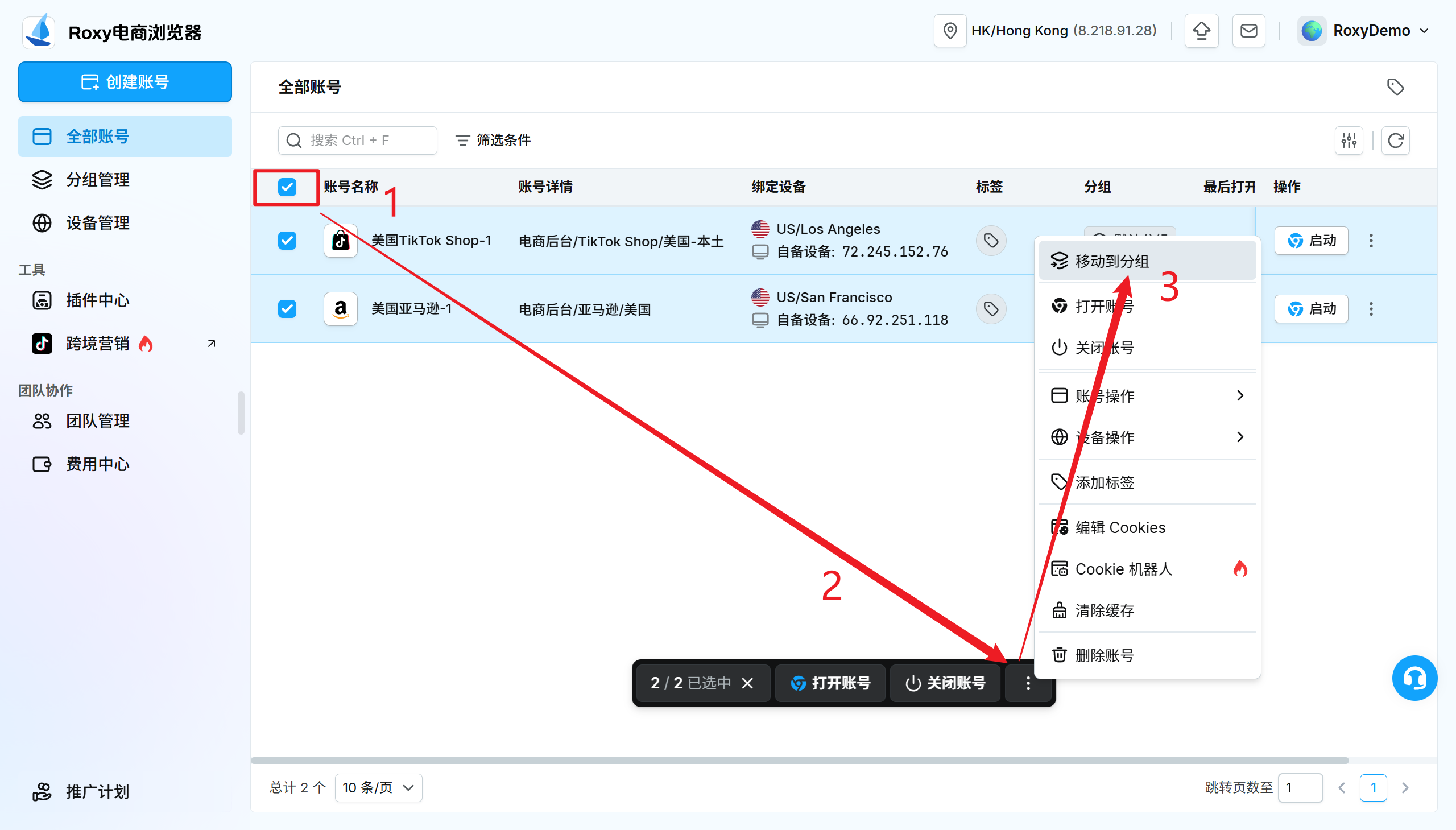Open 团队管理 in sidebar
Screen dimensions: 1456x830
tap(125, 422)
